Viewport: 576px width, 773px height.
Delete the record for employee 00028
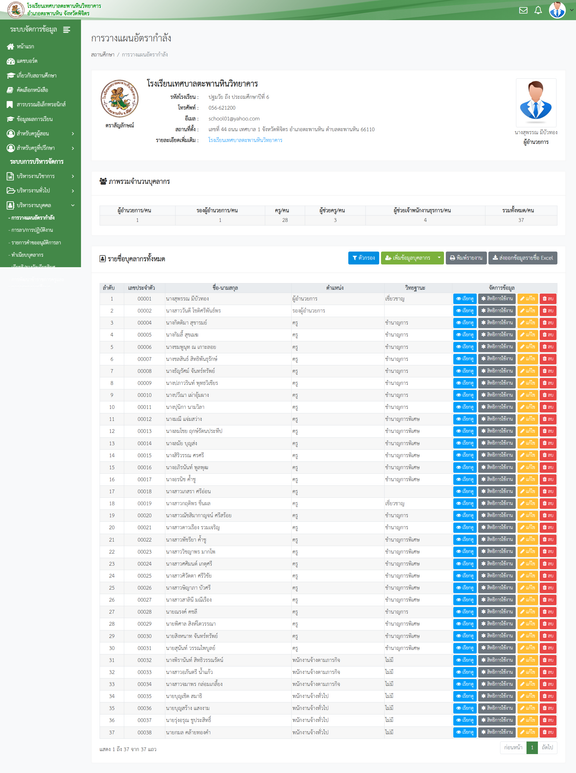tap(548, 612)
